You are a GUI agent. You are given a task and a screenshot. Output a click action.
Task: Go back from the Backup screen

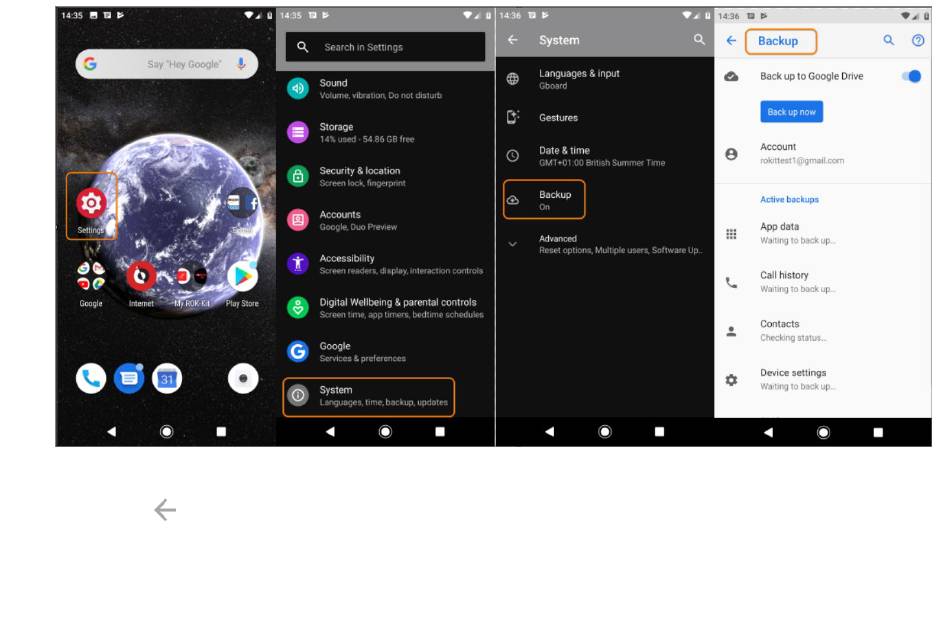(x=731, y=41)
